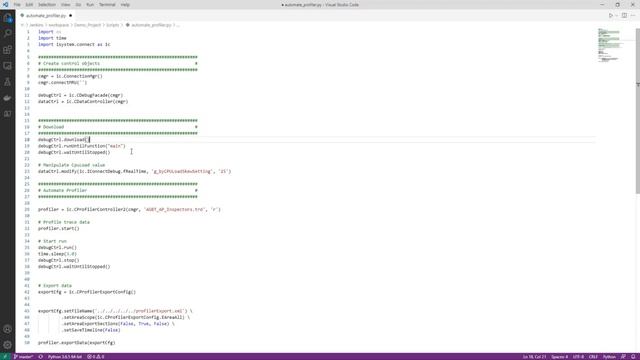The image size is (640, 360).
Task: Open the Testing flask icon view
Action: [7, 82]
